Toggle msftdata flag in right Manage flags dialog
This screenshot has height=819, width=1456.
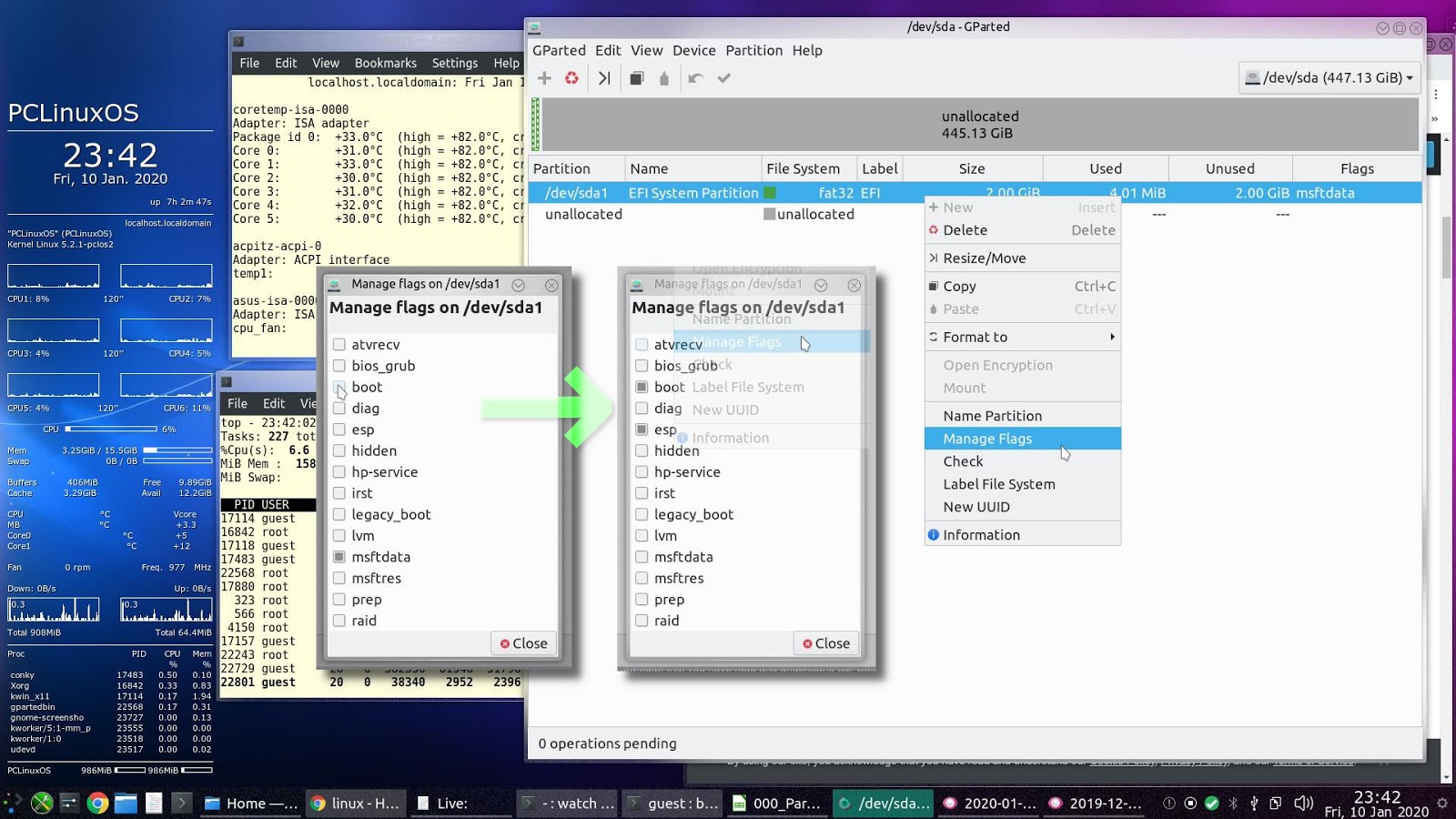[642, 557]
